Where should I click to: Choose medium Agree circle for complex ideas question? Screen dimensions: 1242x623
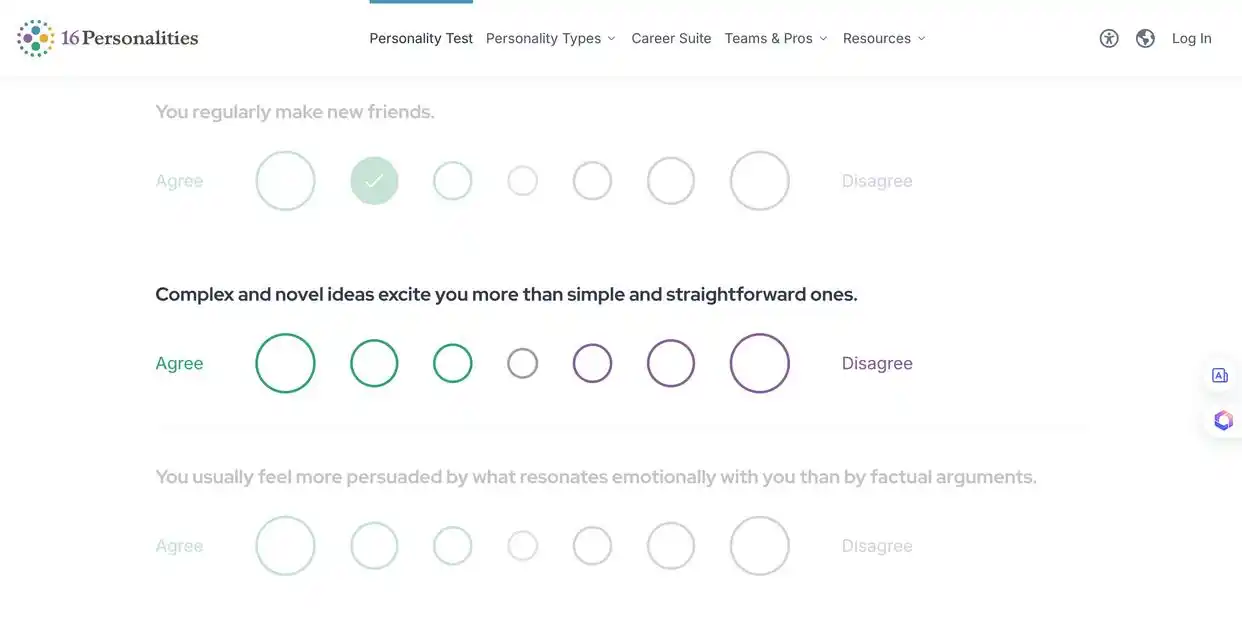[374, 363]
